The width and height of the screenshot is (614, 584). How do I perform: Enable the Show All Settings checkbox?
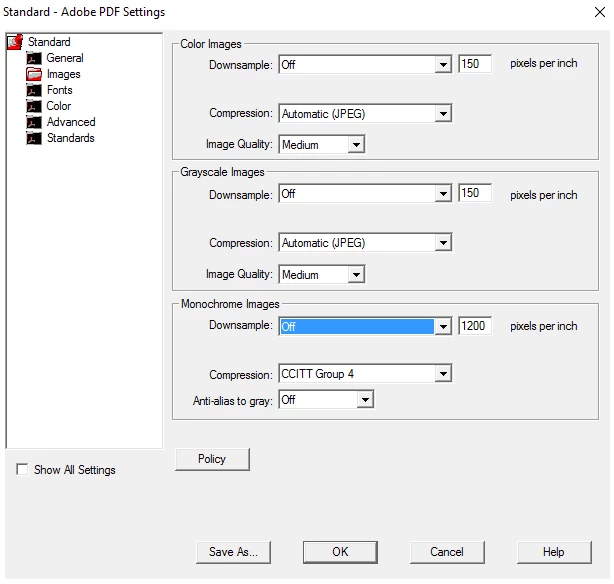point(22,469)
